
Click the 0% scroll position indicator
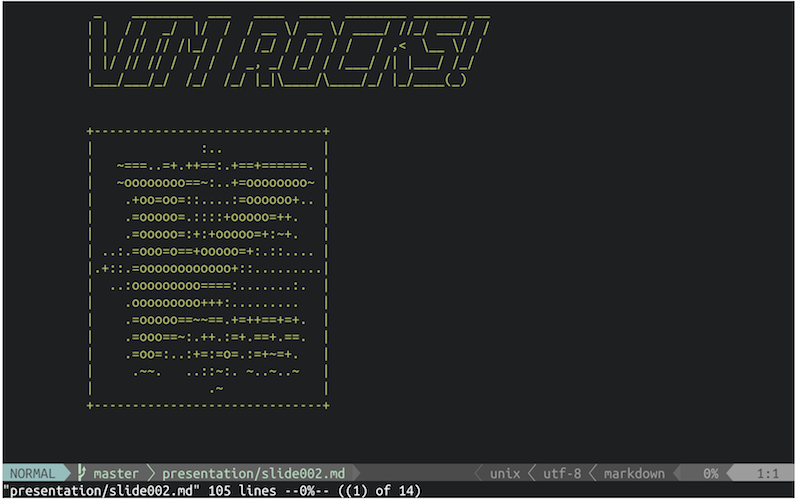click(710, 473)
